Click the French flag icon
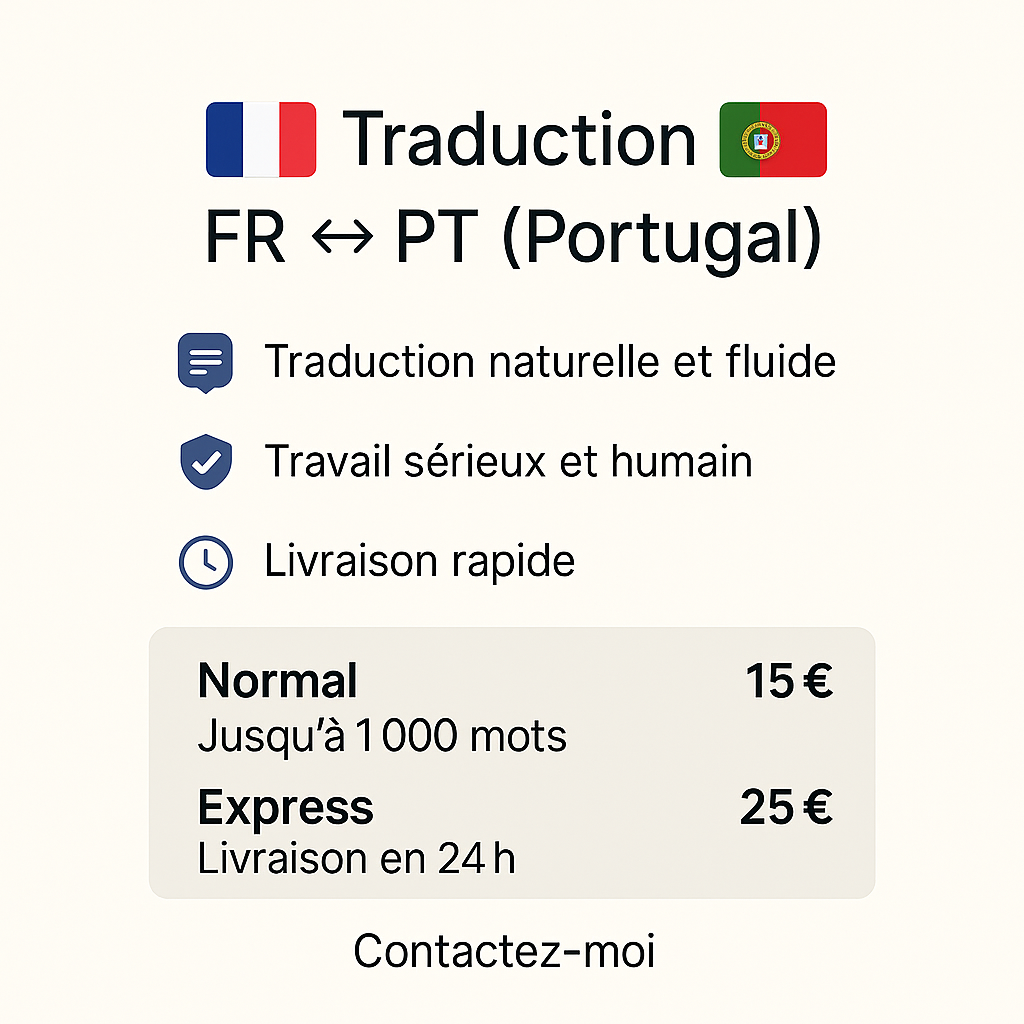The width and height of the screenshot is (1024, 1024). [x=261, y=139]
